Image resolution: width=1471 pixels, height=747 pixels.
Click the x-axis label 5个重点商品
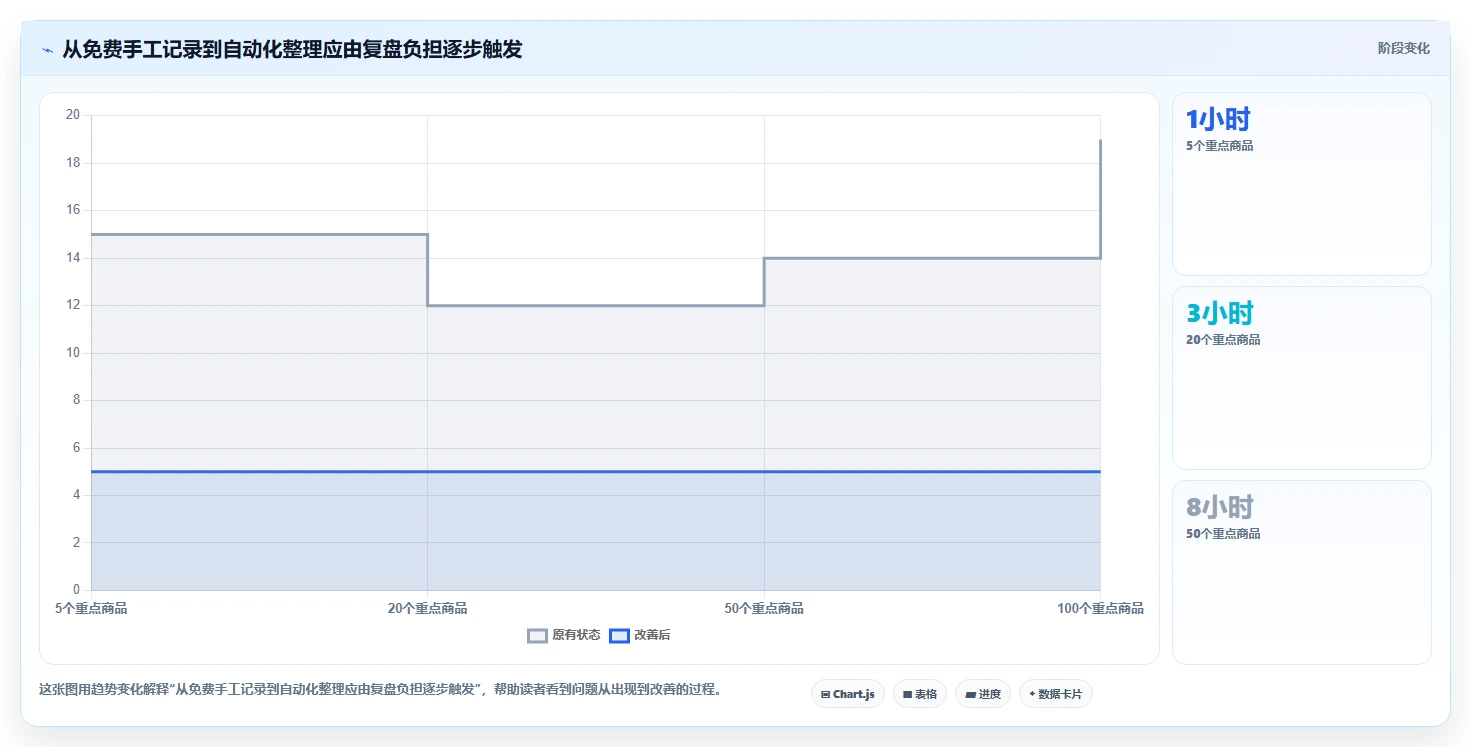pos(91,608)
